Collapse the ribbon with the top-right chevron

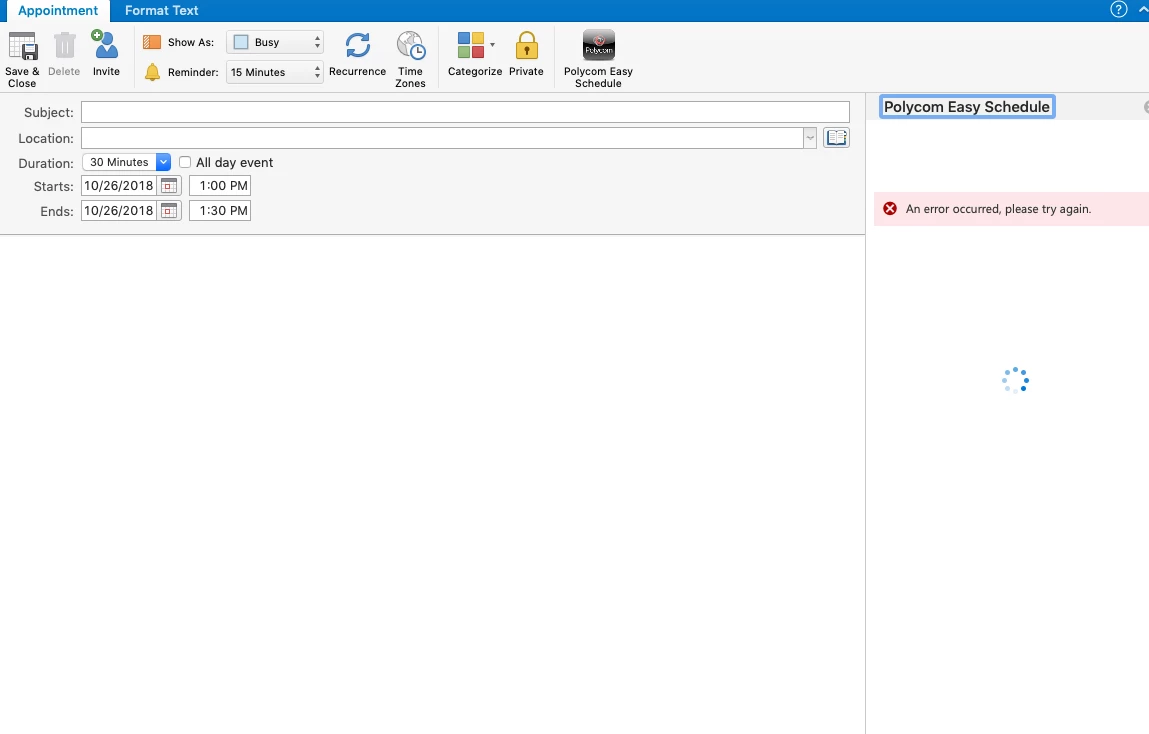click(1143, 9)
